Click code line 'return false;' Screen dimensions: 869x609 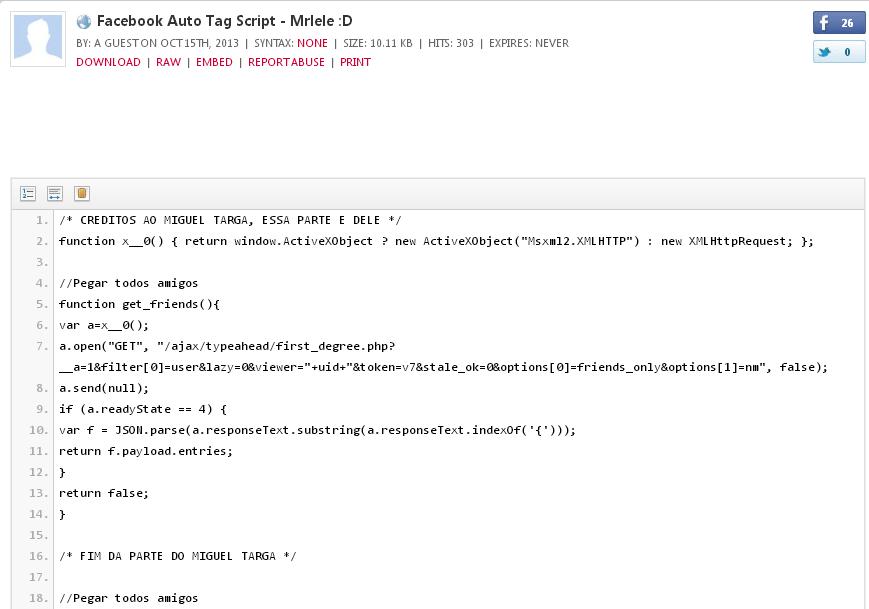pos(104,493)
